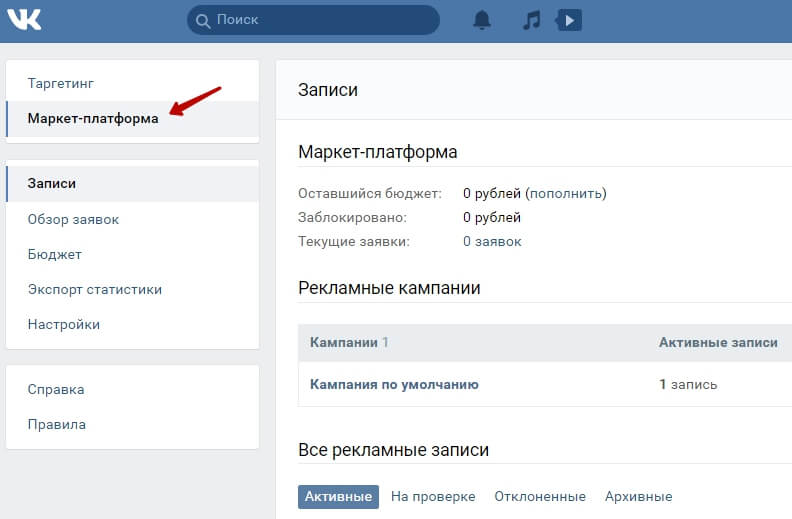Focus the Поиск search field

pos(320,20)
